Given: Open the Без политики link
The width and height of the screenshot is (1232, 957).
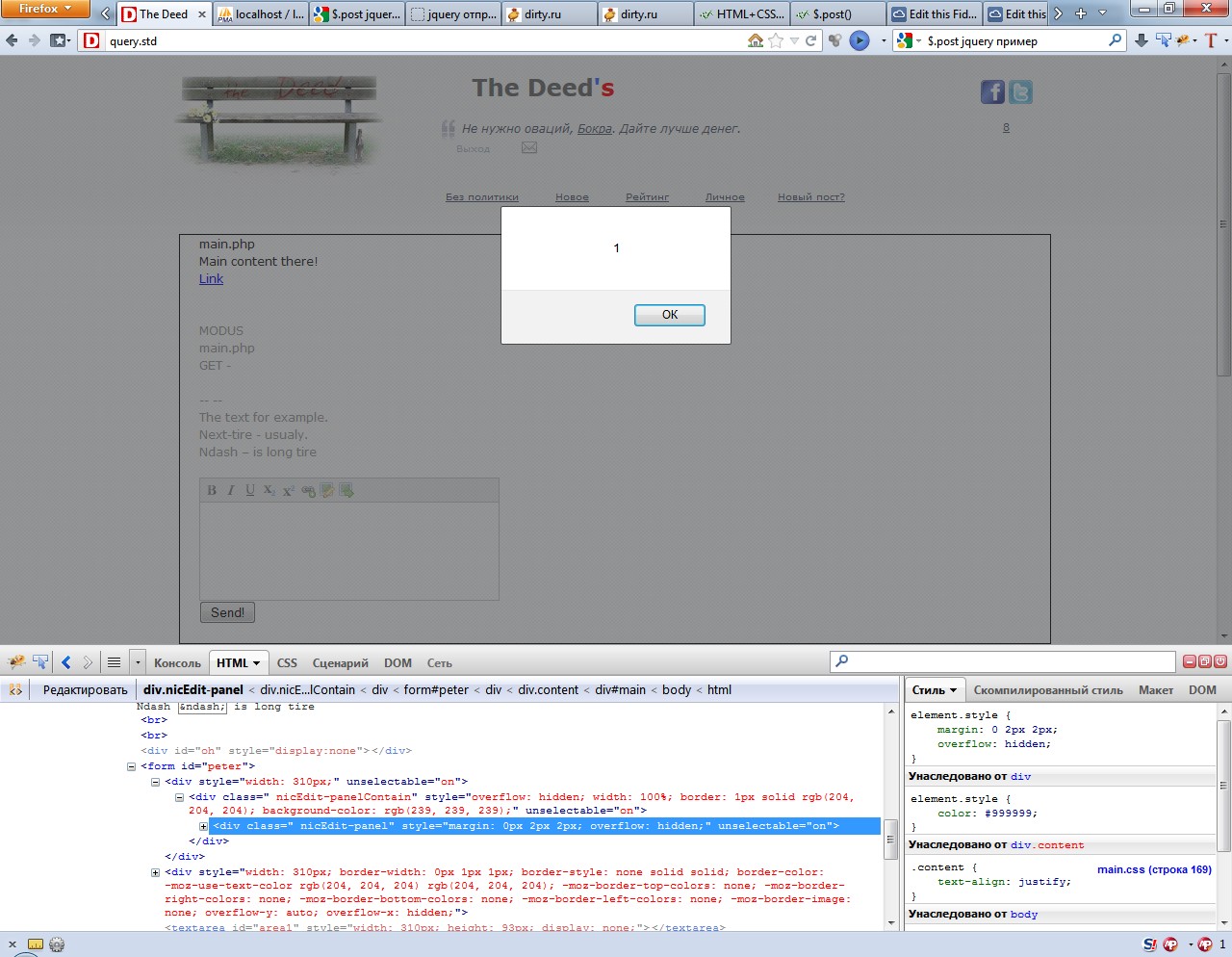Looking at the screenshot, I should pyautogui.click(x=481, y=196).
